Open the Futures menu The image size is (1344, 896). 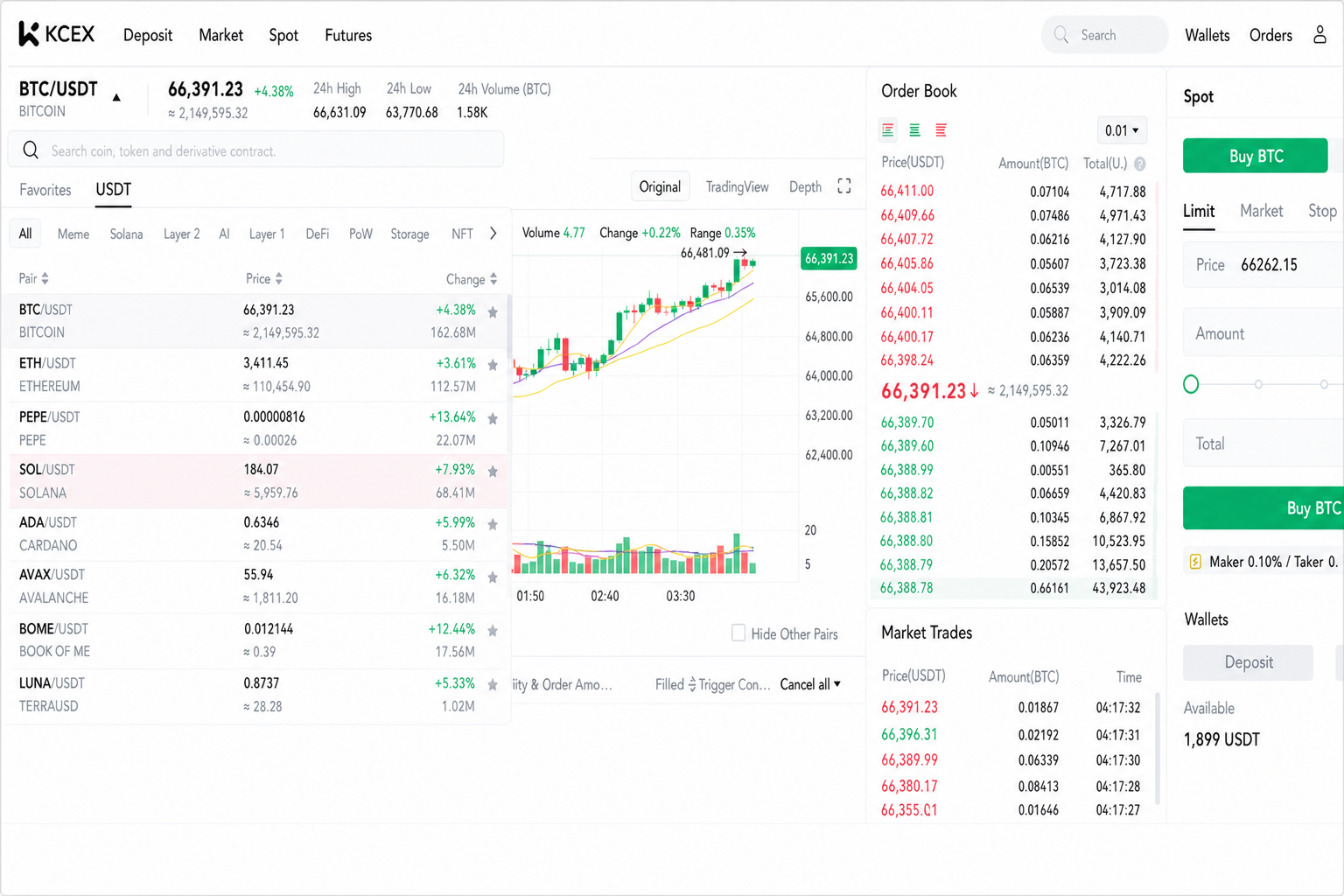(x=348, y=35)
